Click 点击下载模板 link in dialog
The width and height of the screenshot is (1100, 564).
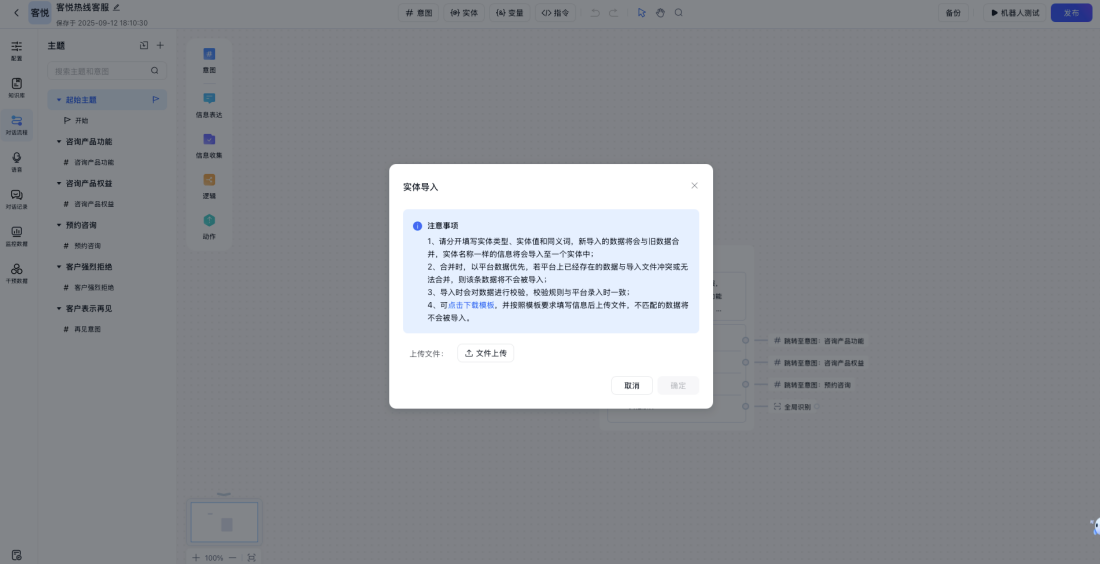coord(471,305)
